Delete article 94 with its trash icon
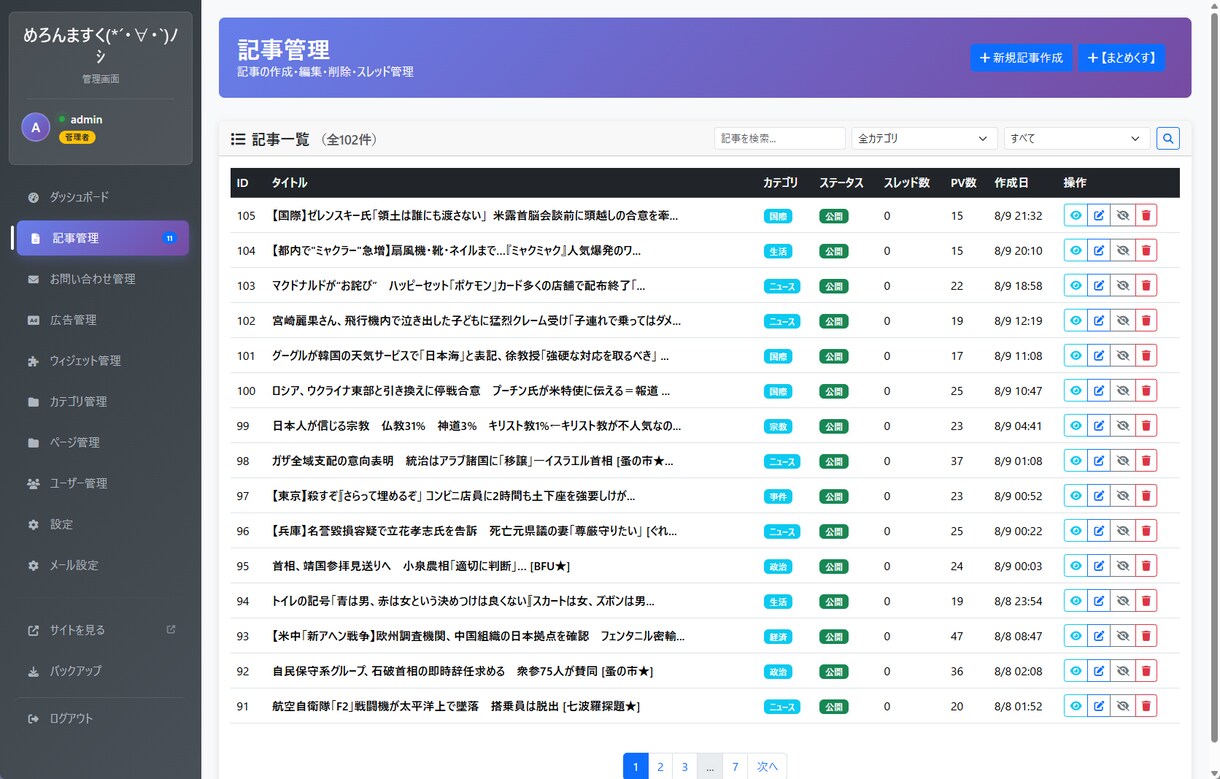Image resolution: width=1220 pixels, height=779 pixels. point(1146,601)
